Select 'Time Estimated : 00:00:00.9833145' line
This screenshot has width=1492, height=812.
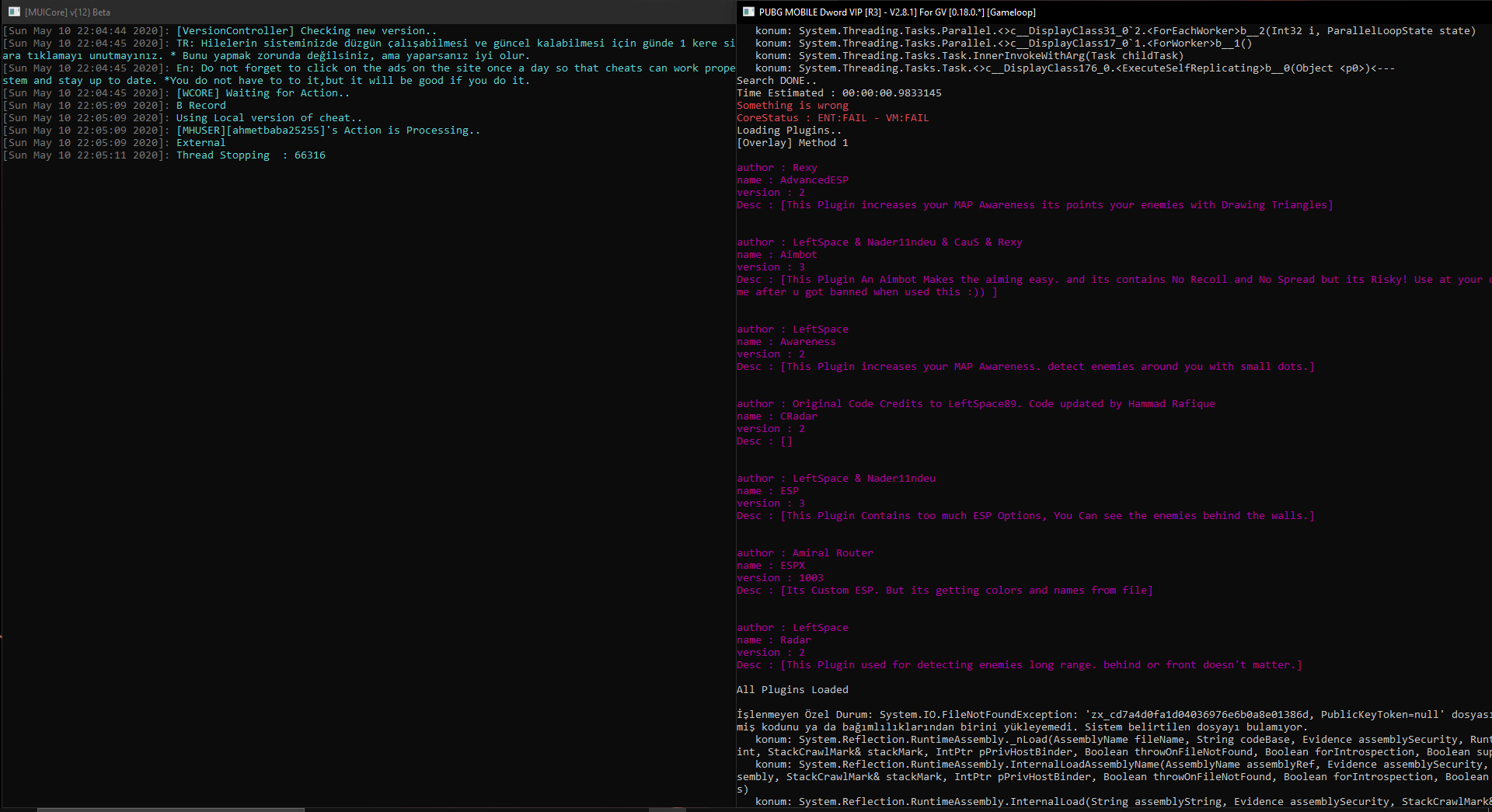tap(839, 93)
